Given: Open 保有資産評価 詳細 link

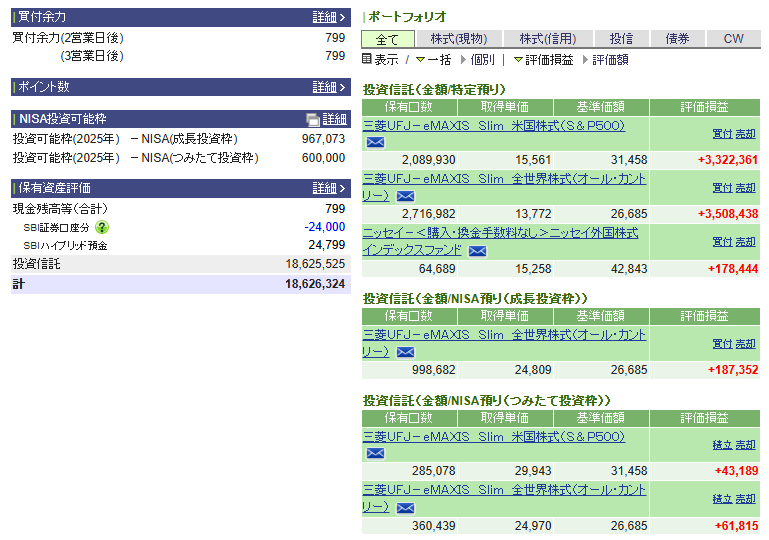Looking at the screenshot, I should click(329, 188).
